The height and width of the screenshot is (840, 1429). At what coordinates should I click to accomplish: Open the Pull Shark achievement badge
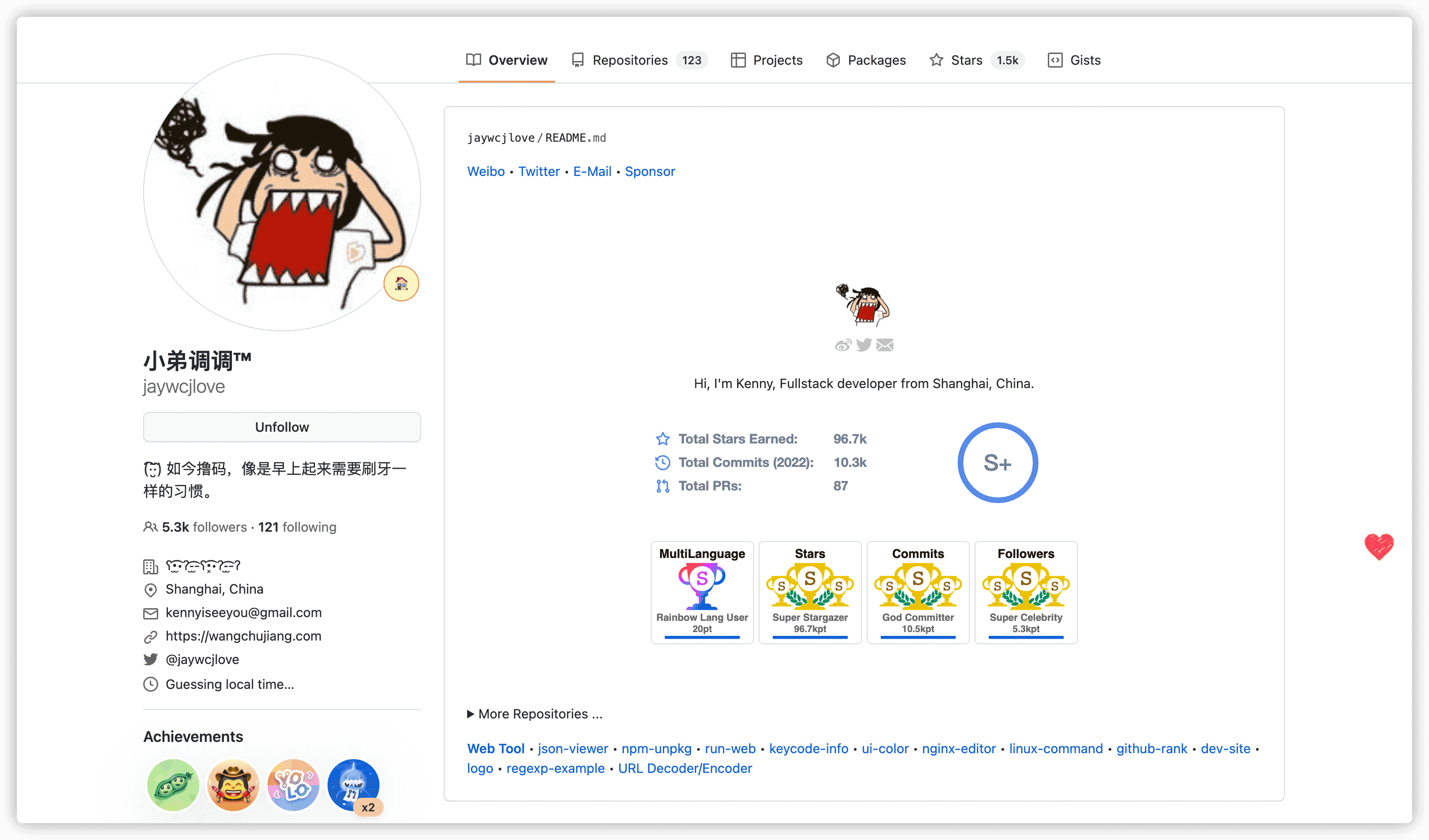pos(353,785)
